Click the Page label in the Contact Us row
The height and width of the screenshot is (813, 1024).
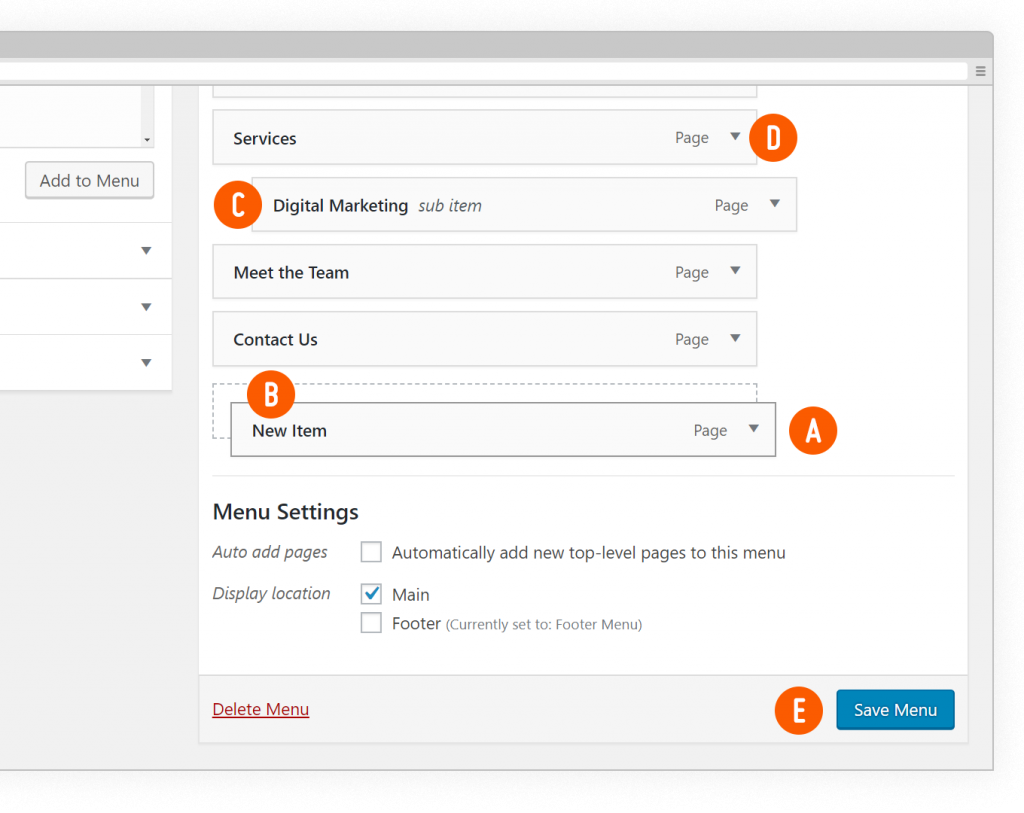pyautogui.click(x=692, y=340)
